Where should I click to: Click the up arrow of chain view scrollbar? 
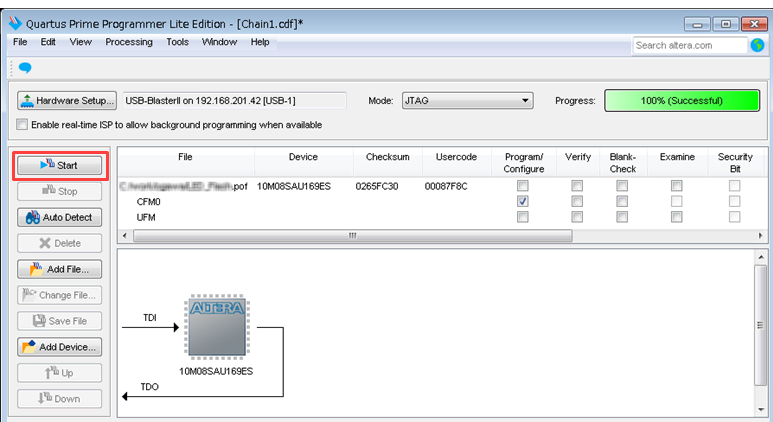(x=761, y=257)
